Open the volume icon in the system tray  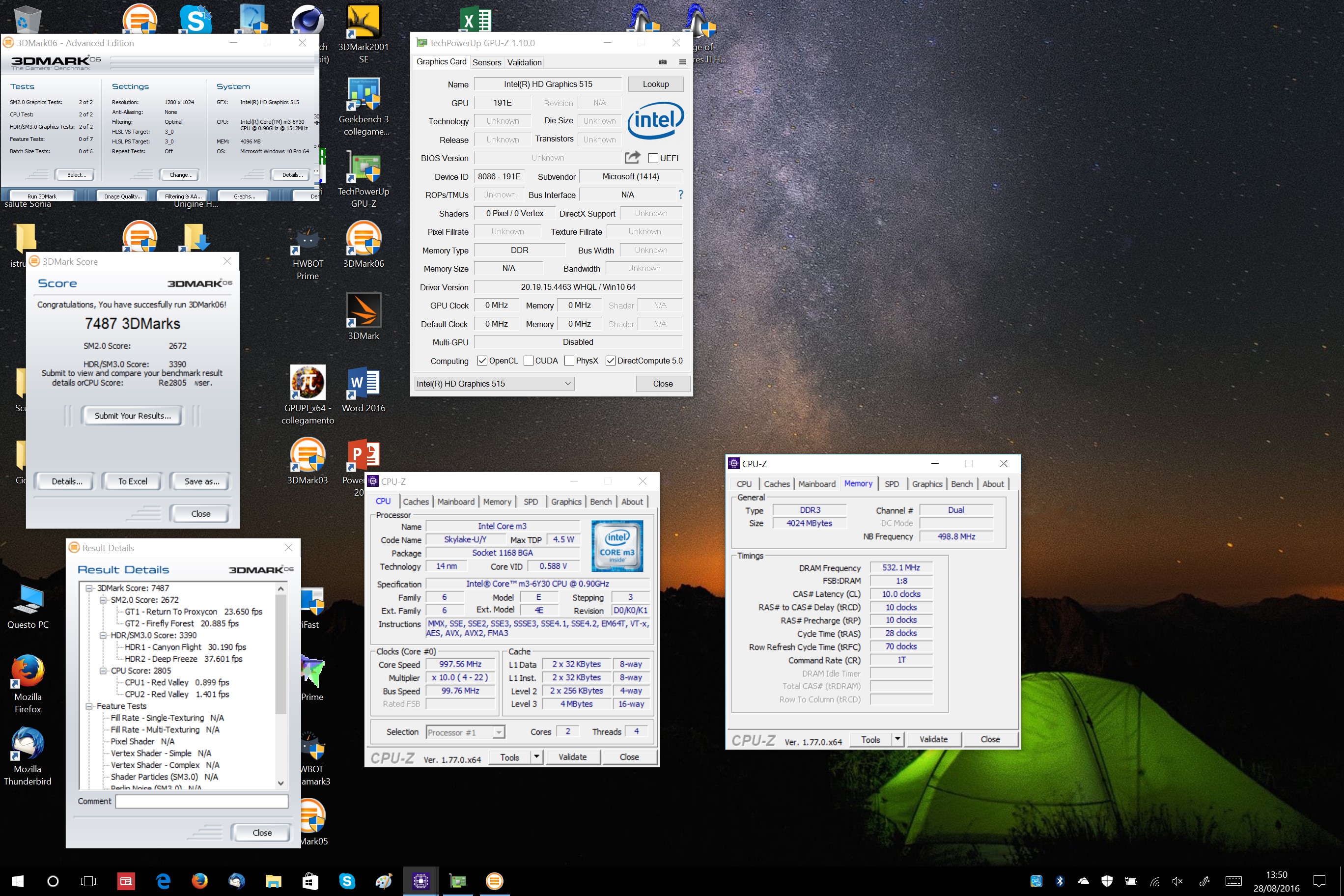(1177, 881)
